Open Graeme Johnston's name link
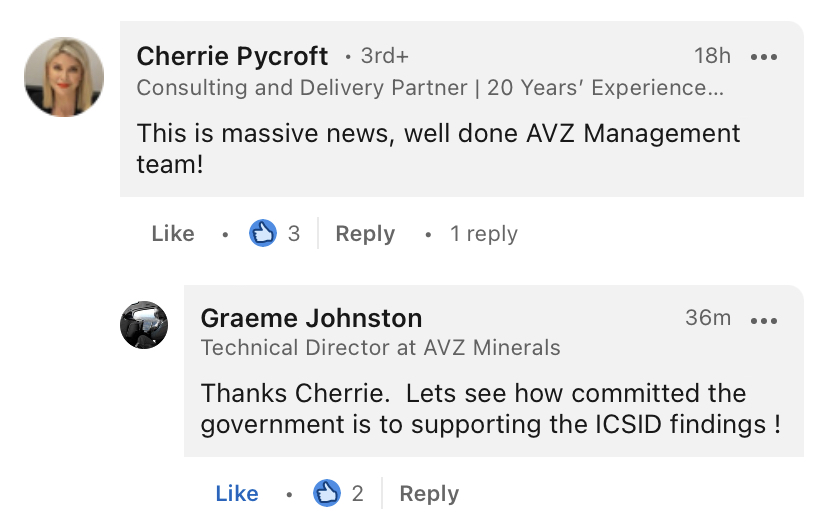The width and height of the screenshot is (828, 527). [x=311, y=318]
